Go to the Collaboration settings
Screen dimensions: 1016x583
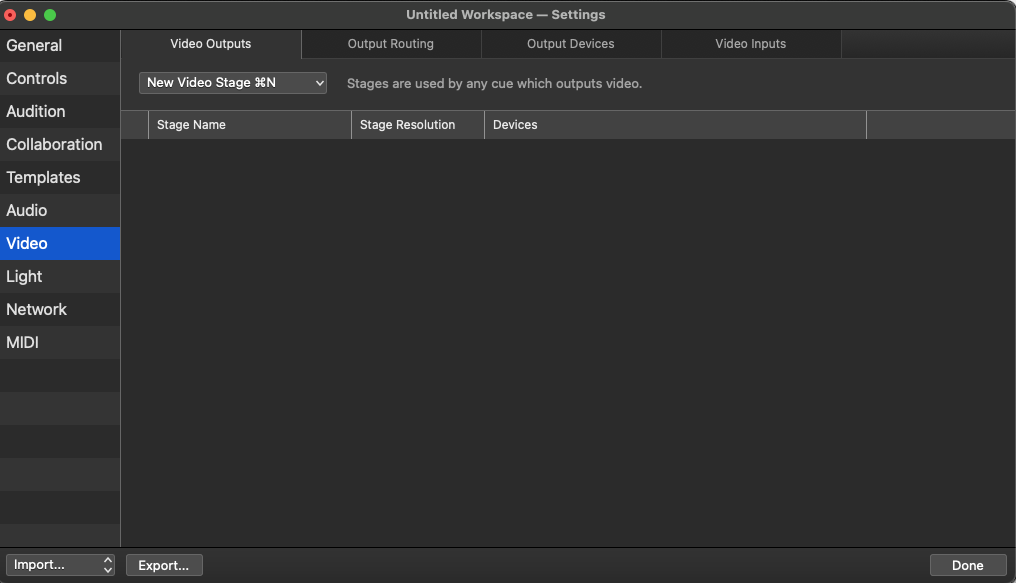pyautogui.click(x=55, y=144)
